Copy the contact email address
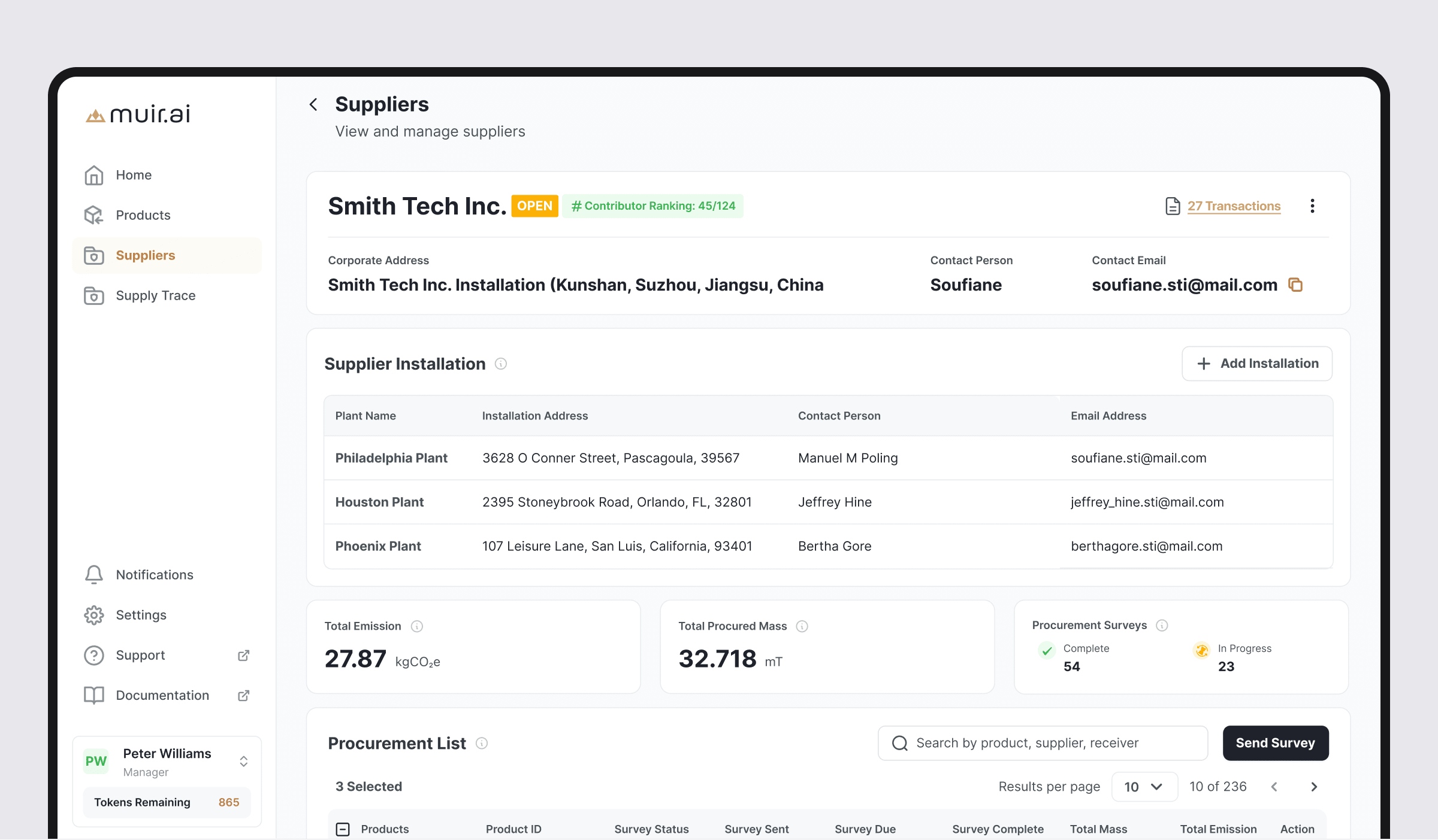The image size is (1438, 840). click(1295, 285)
